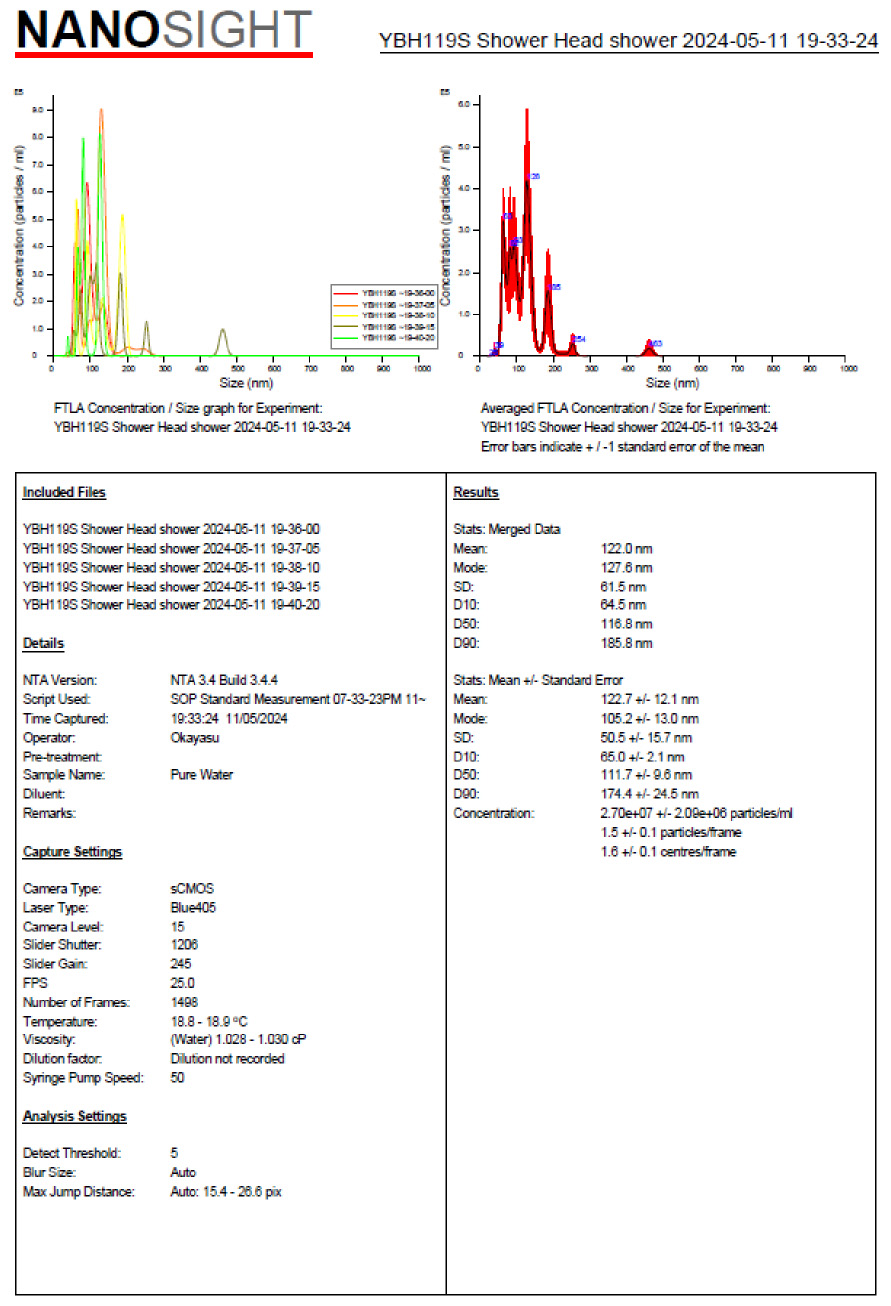This screenshot has height=1306, width=891.
Task: Click D10 value '65.0 +/- 2.1 nm'
Action: [643, 757]
